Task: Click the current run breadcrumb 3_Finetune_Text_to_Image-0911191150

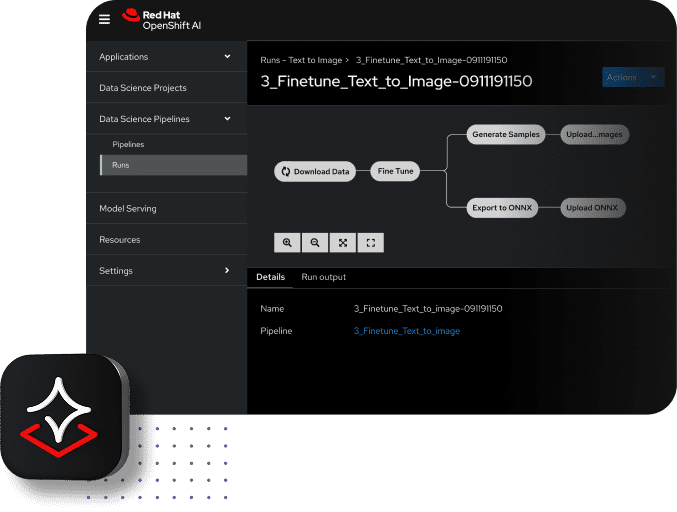Action: pos(431,60)
